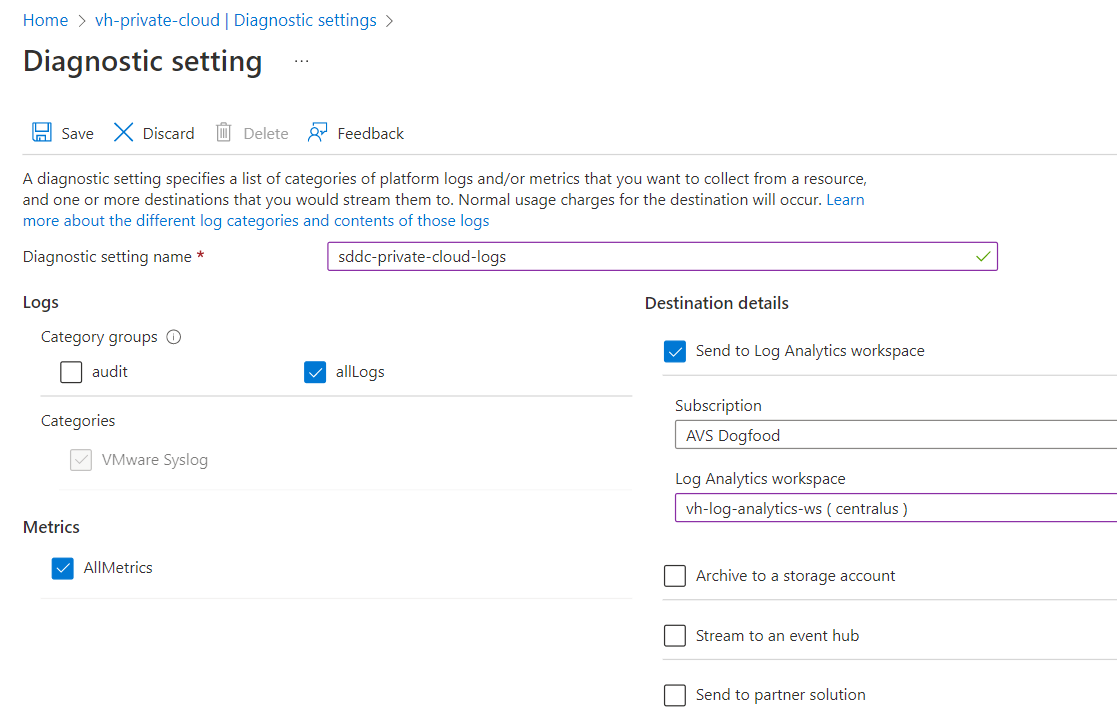Check Archive to a storage account
Viewport: 1117px width, 710px height.
pos(675,575)
